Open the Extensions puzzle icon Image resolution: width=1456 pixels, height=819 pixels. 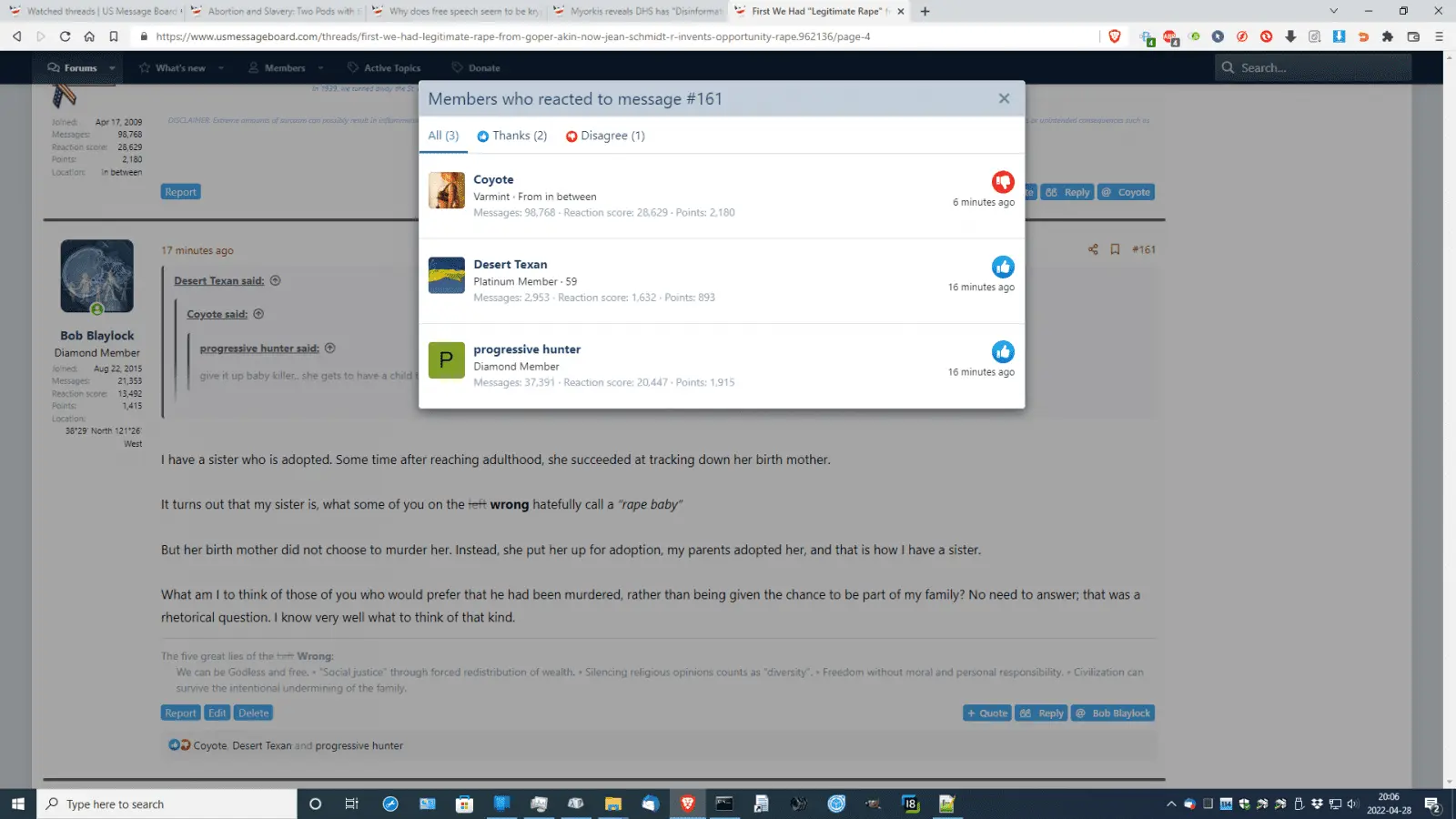point(1388,36)
